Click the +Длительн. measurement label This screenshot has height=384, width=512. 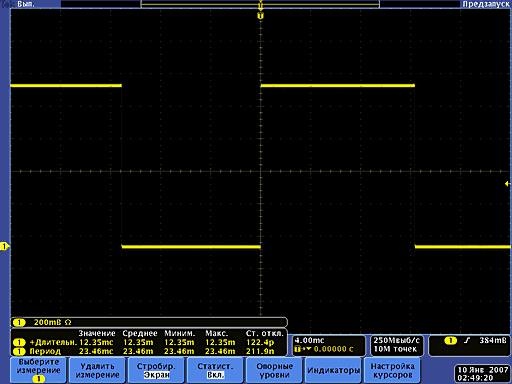click(x=53, y=342)
